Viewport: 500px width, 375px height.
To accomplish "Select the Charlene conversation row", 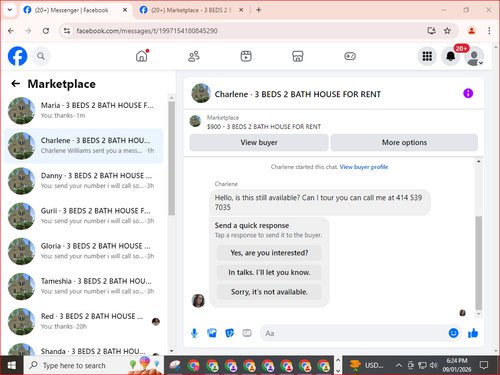I will [84, 146].
